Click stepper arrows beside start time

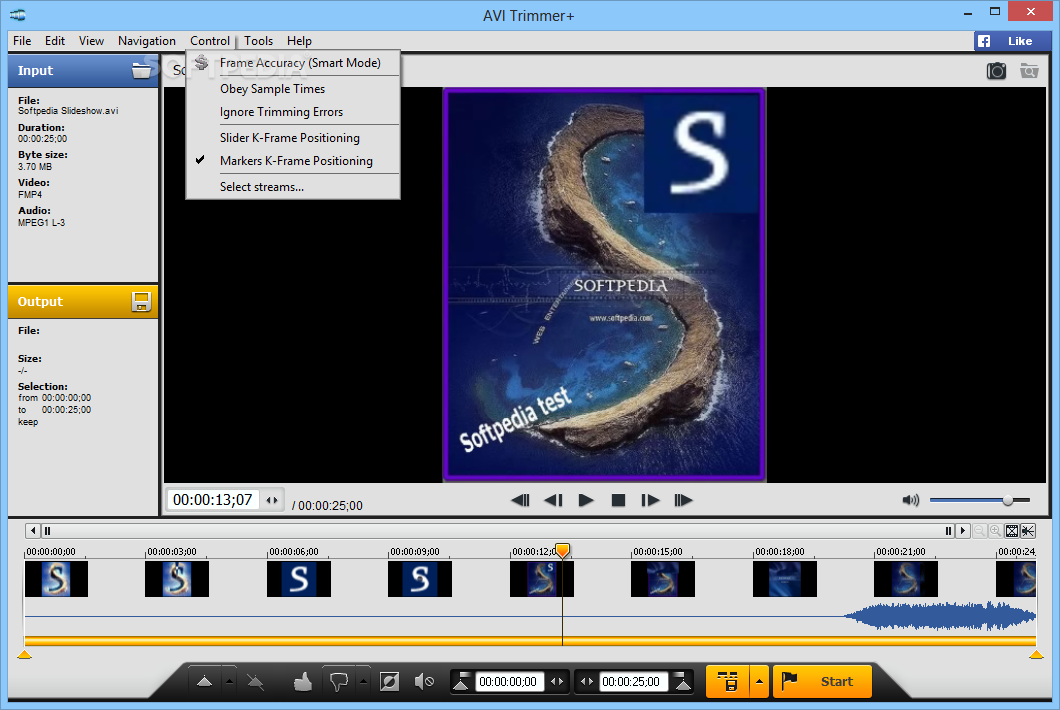(x=557, y=682)
